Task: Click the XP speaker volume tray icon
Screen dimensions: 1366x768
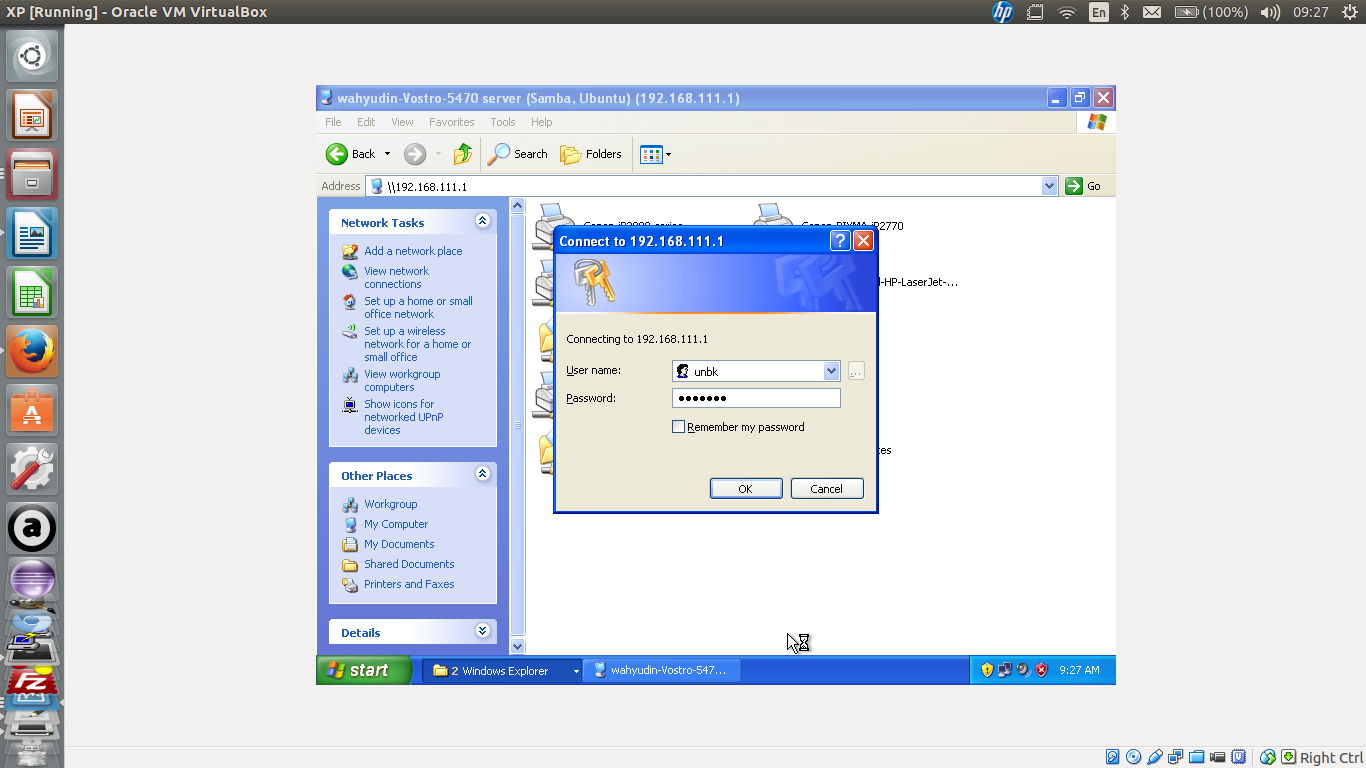Action: (x=1023, y=670)
